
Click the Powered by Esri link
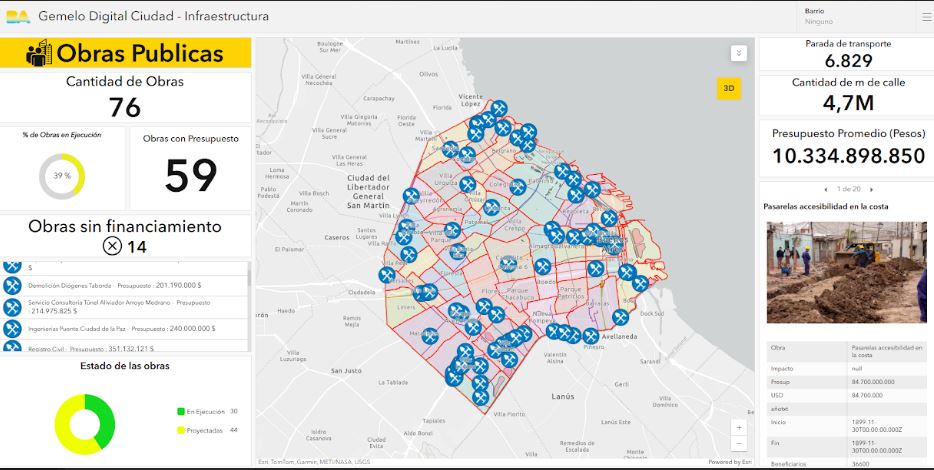727,462
